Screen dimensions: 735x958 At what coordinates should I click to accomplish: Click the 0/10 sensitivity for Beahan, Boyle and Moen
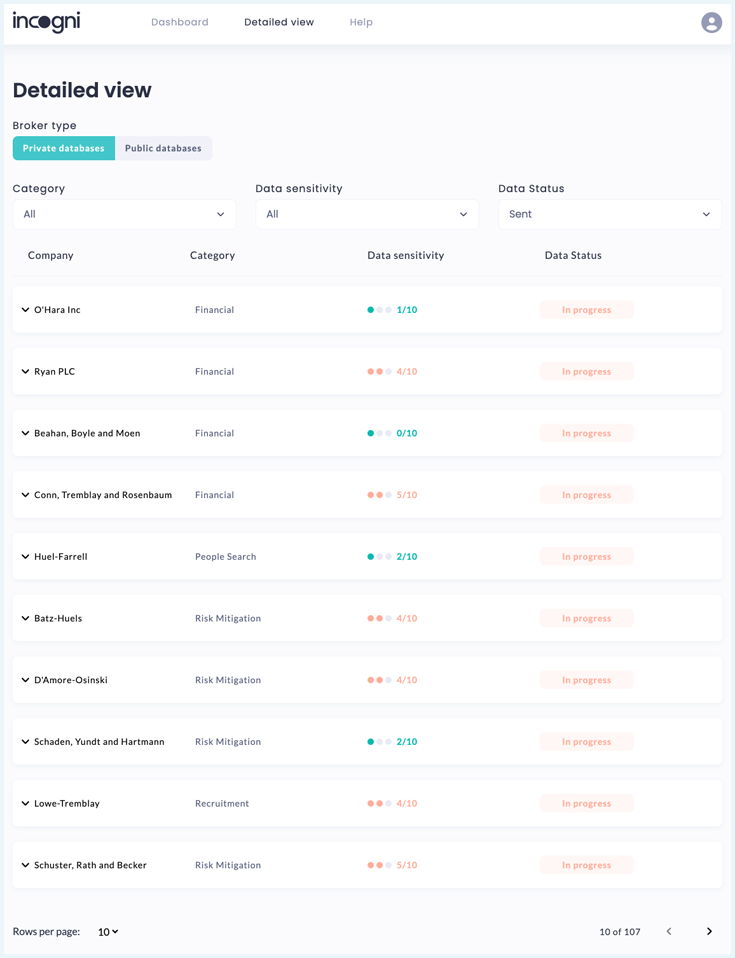407,433
